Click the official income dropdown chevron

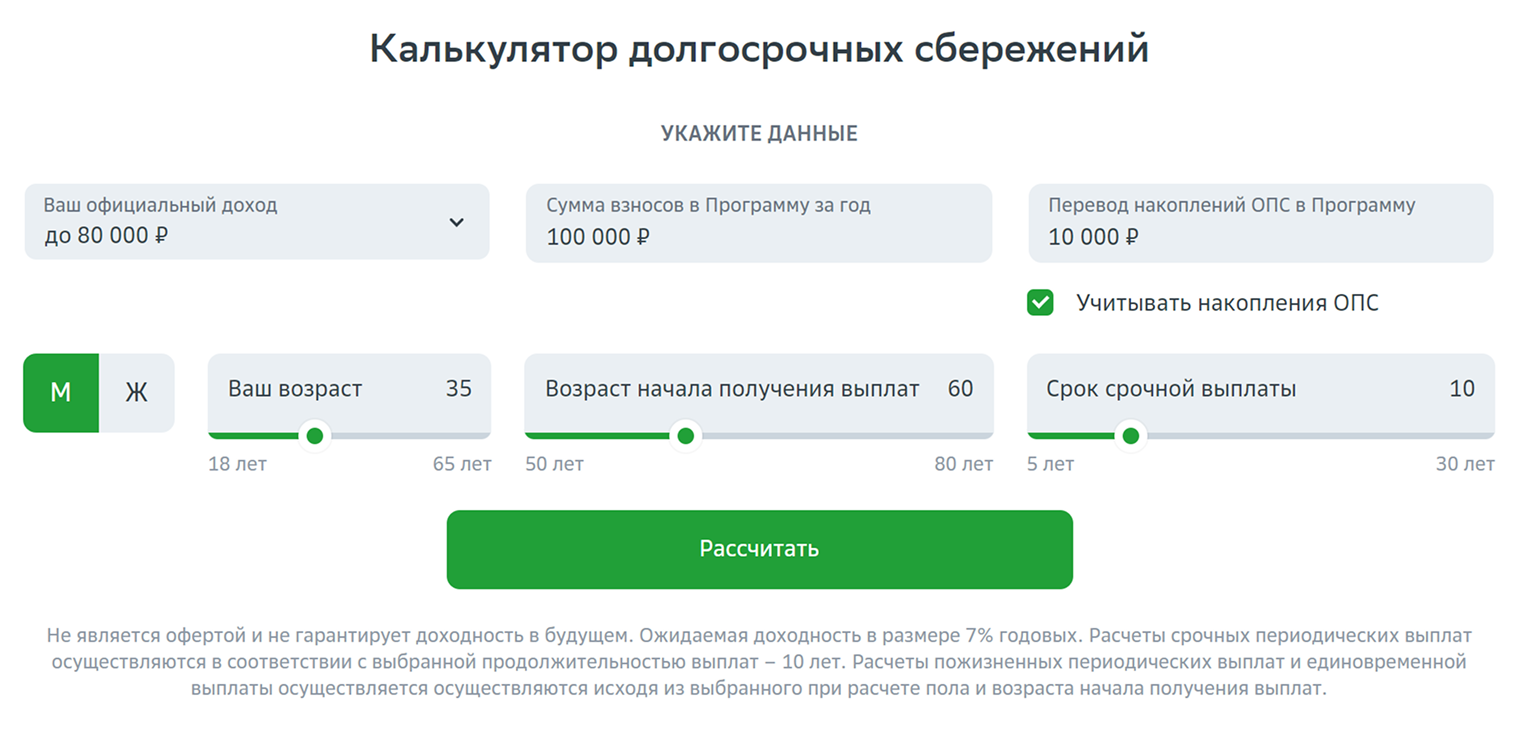[456, 222]
